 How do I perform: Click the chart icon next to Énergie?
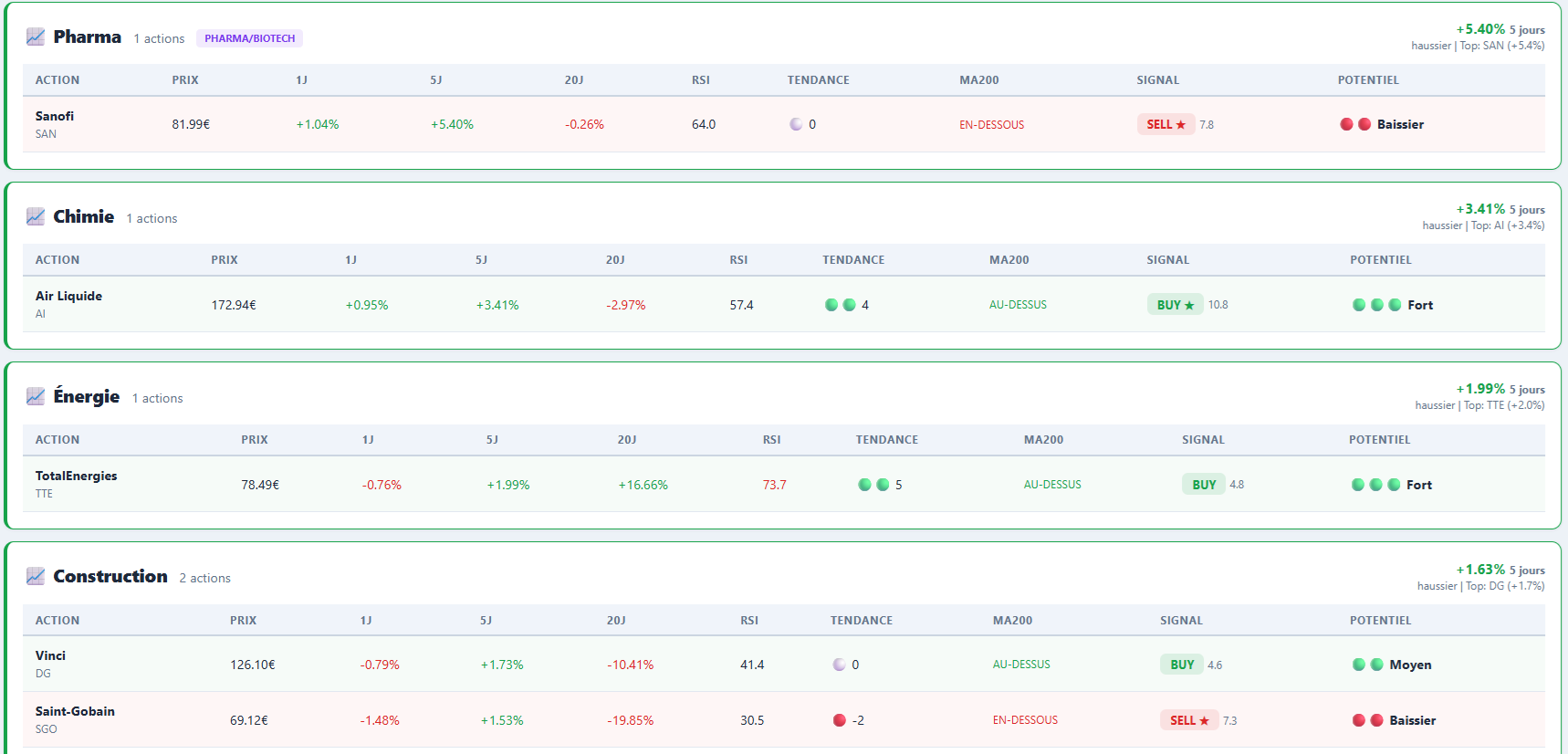click(x=36, y=396)
